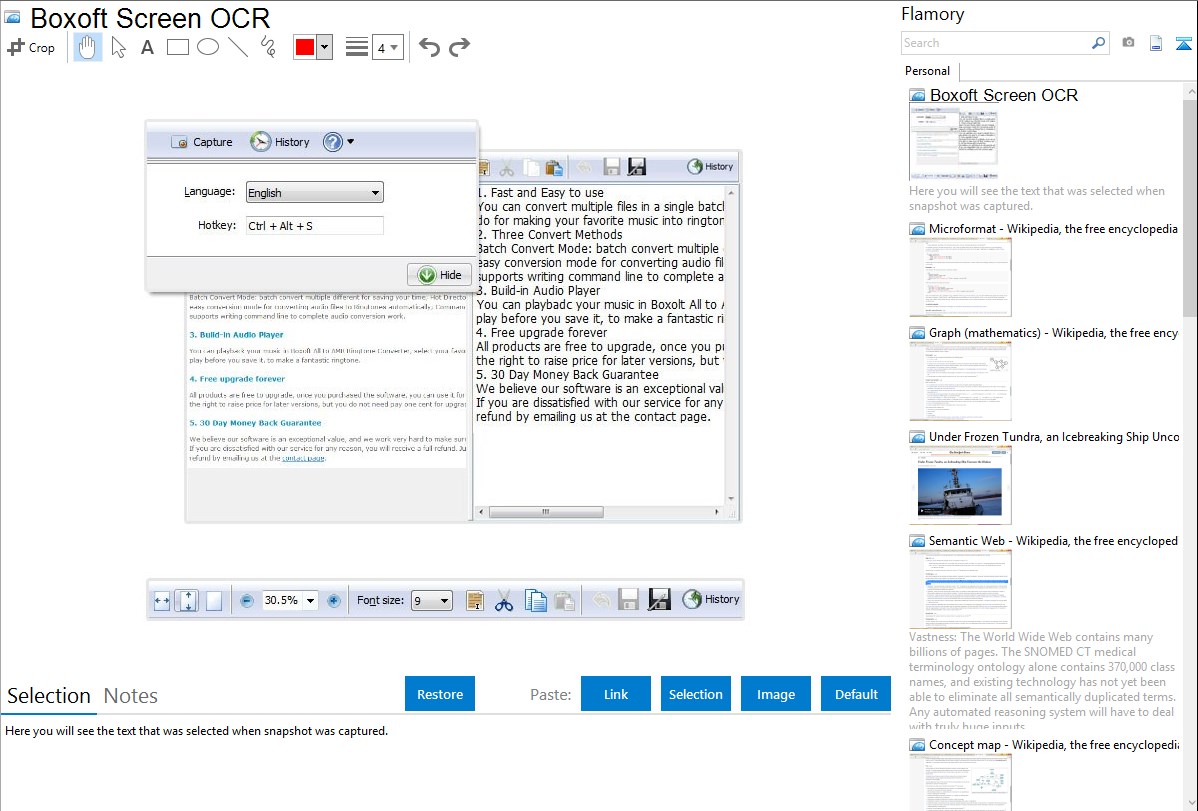Click the save-as icon in bottom toolbar
Screen dimensions: 1198x811
coord(659,599)
